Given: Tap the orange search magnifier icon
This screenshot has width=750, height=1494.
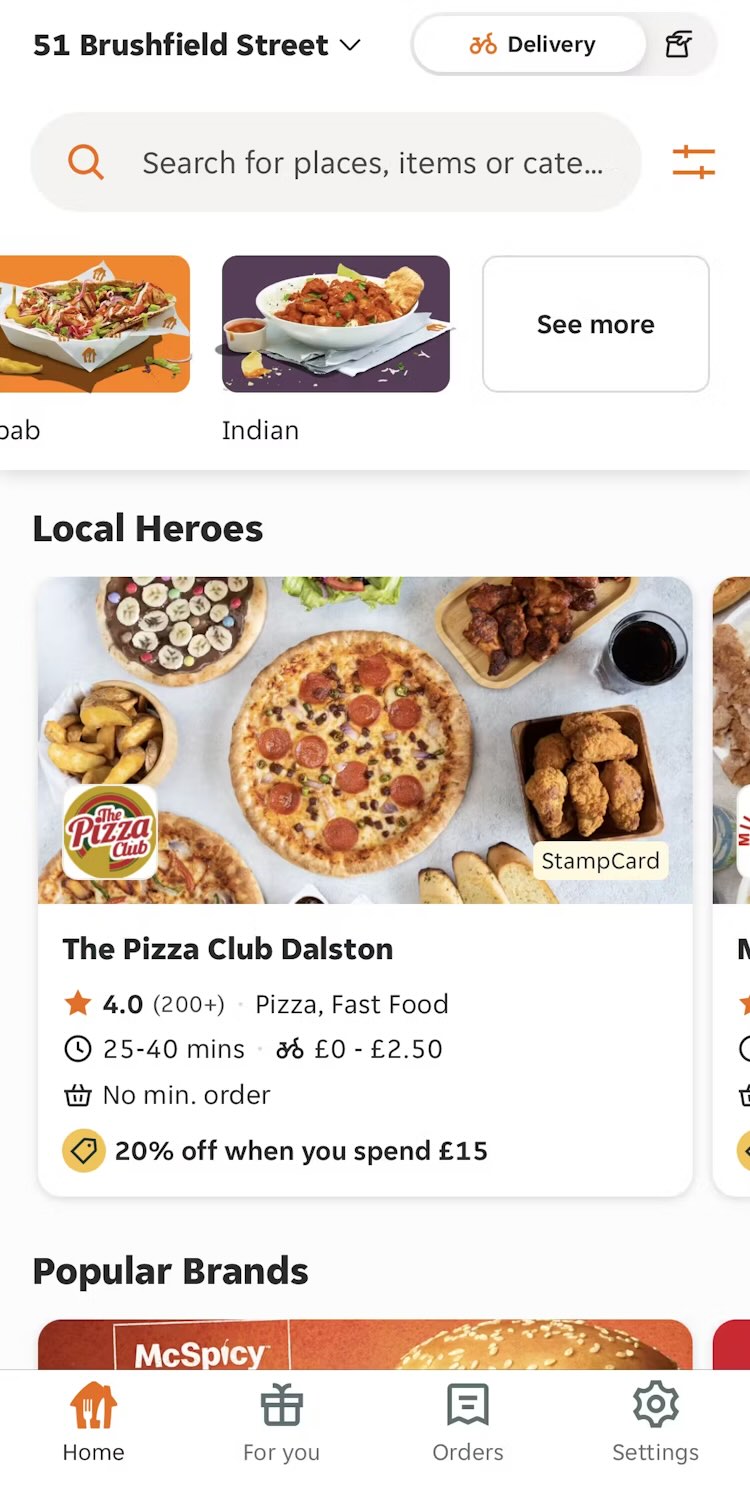Looking at the screenshot, I should [86, 162].
